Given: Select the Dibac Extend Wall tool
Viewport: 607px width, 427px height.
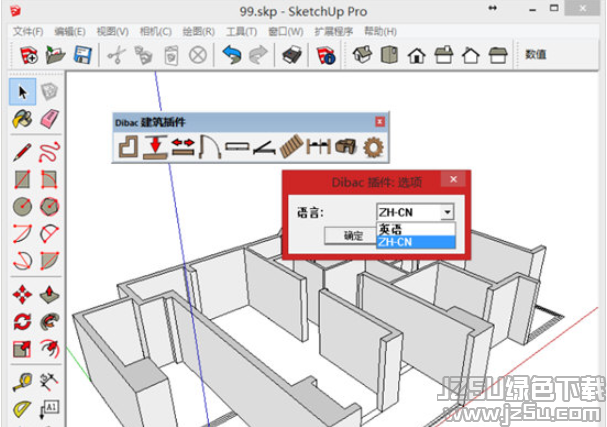Looking at the screenshot, I should click(183, 147).
